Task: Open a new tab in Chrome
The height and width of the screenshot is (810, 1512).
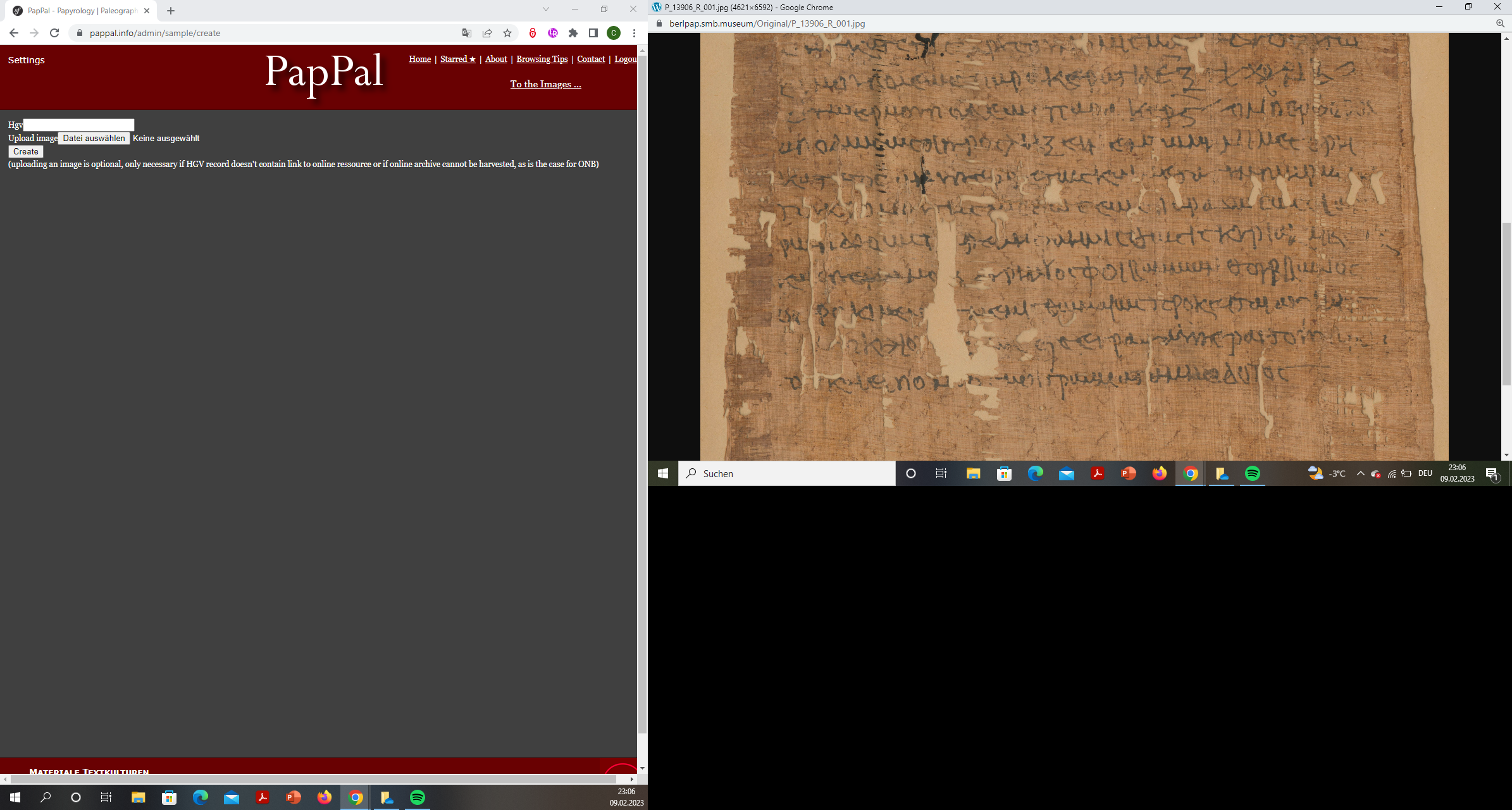Action: (x=171, y=11)
